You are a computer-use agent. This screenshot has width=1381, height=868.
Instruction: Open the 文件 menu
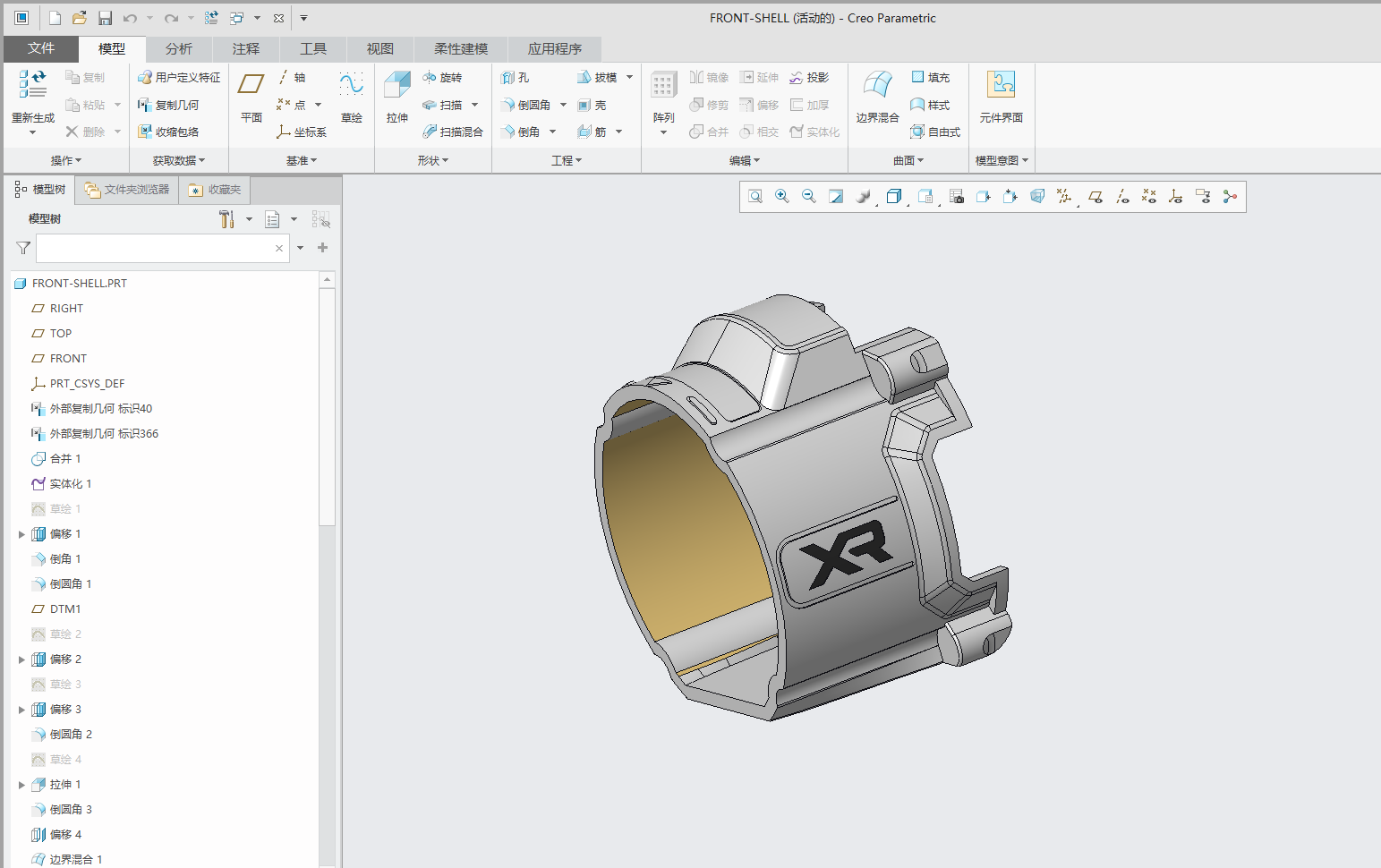[41, 48]
